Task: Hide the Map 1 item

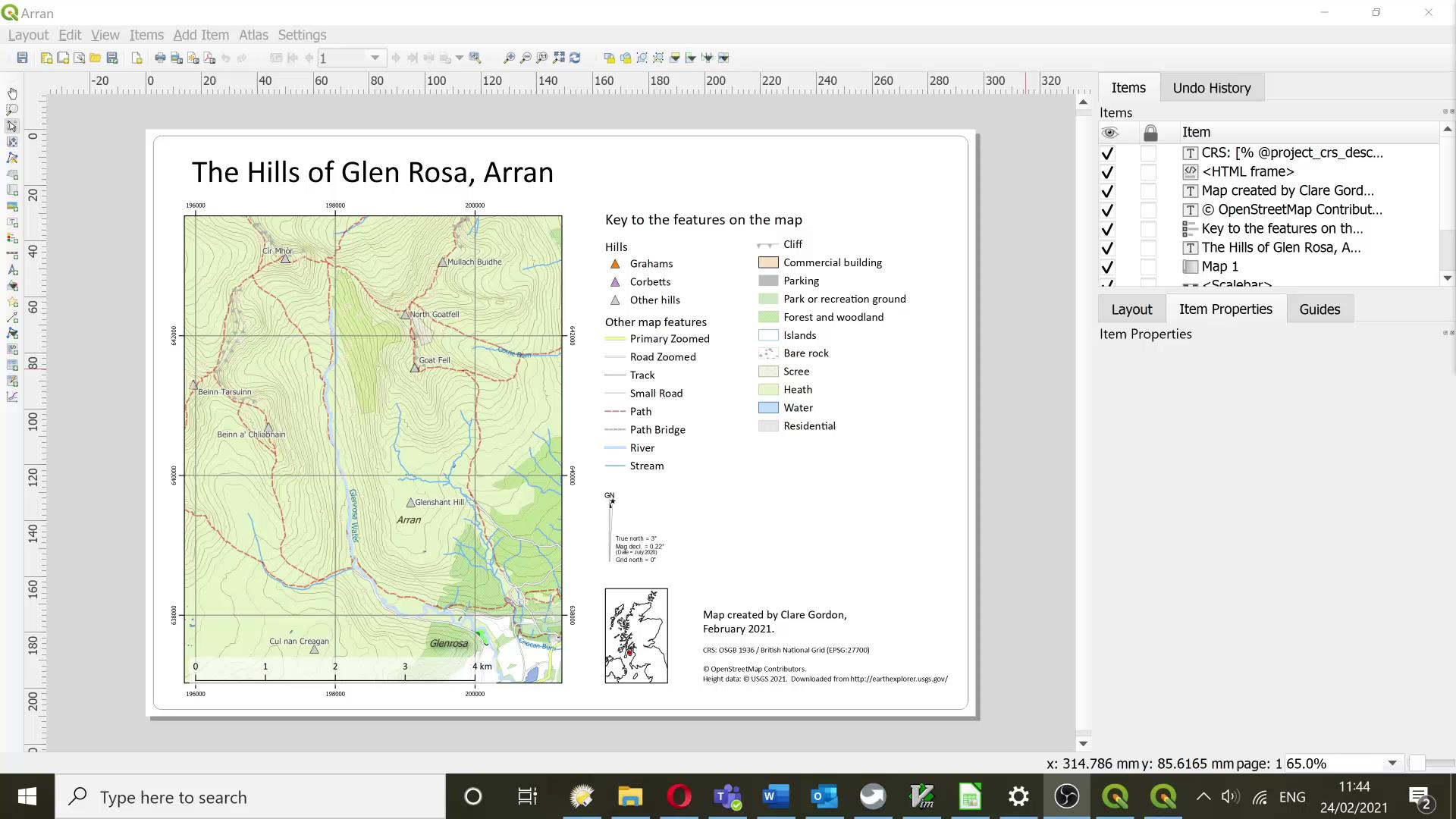Action: [x=1107, y=266]
